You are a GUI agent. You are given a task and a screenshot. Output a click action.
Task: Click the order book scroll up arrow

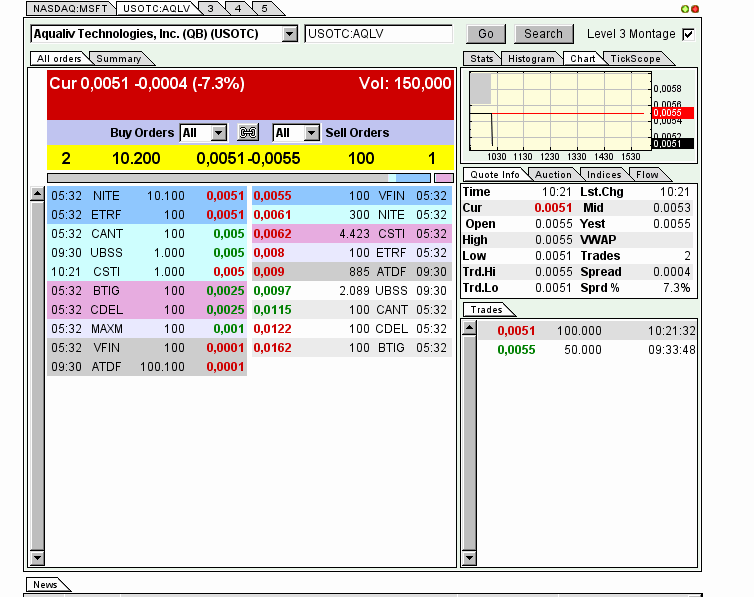pos(37,194)
